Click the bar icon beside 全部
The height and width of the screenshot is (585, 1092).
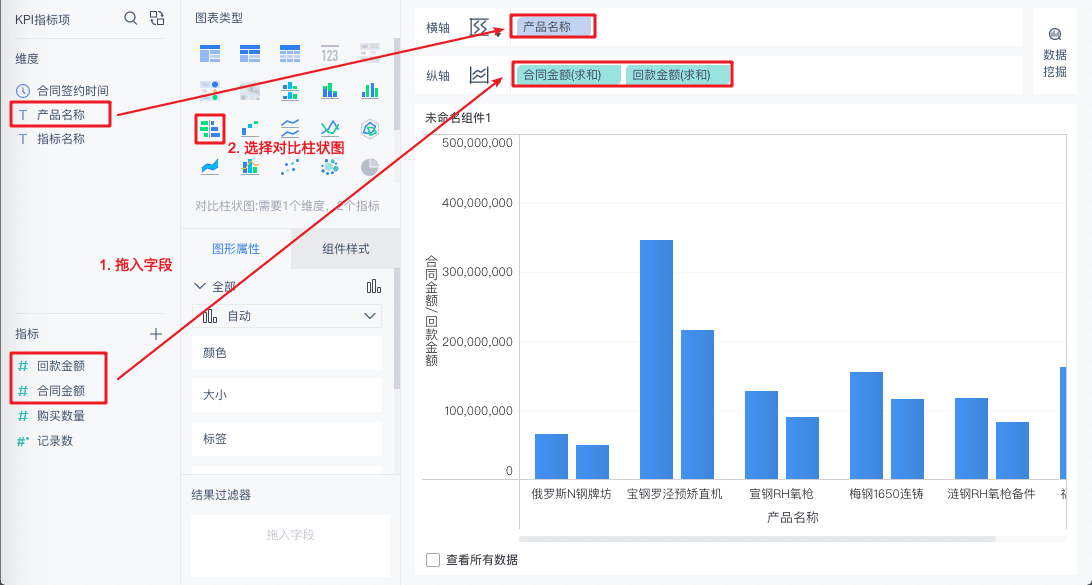tap(374, 286)
